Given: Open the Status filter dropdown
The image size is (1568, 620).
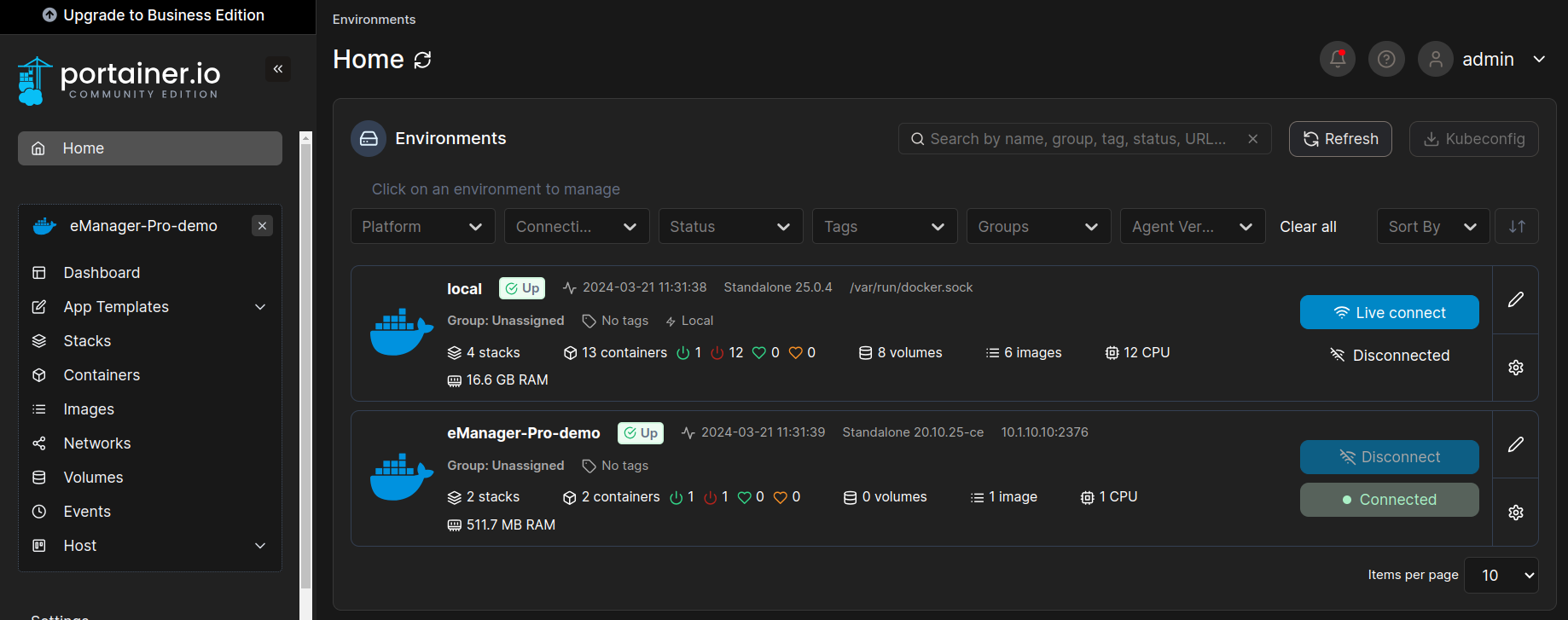Looking at the screenshot, I should pyautogui.click(x=729, y=226).
